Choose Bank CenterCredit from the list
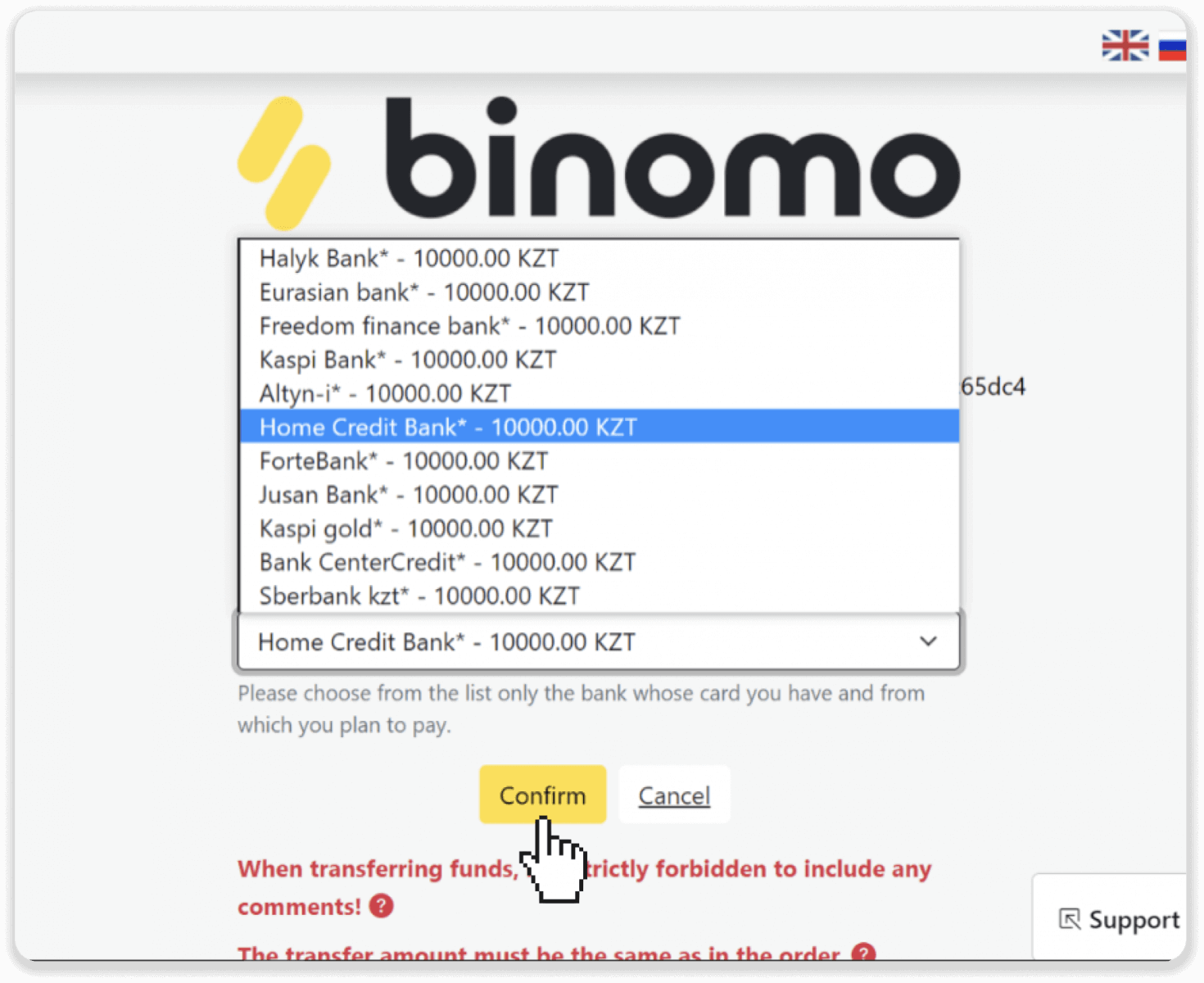The height and width of the screenshot is (983, 1204). (x=599, y=562)
